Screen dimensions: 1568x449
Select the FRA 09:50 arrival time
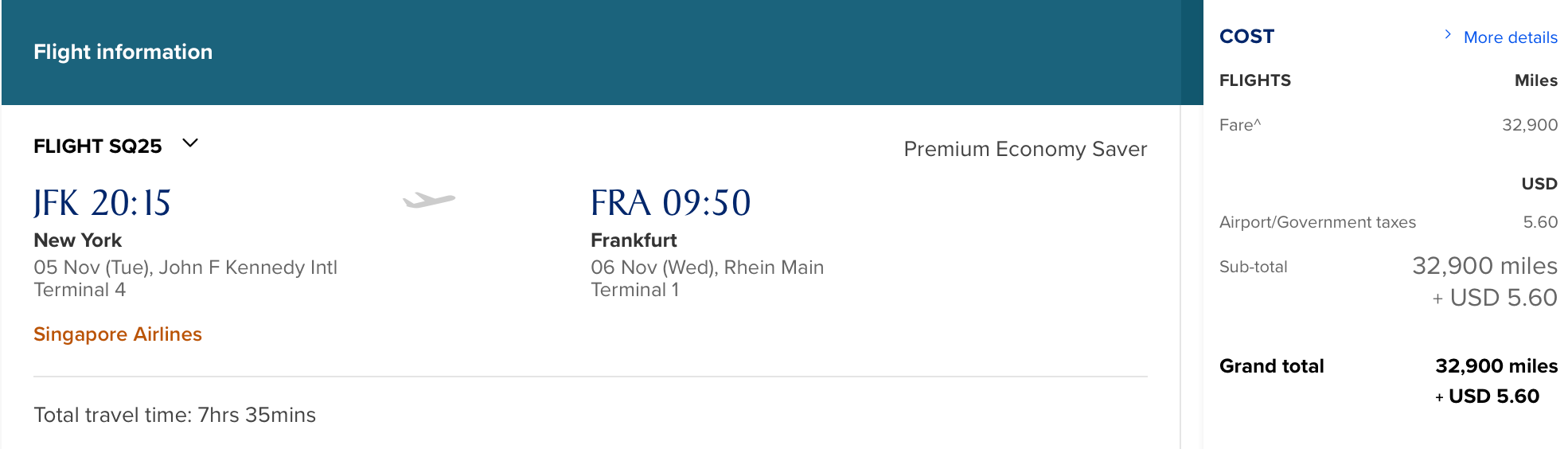click(670, 203)
